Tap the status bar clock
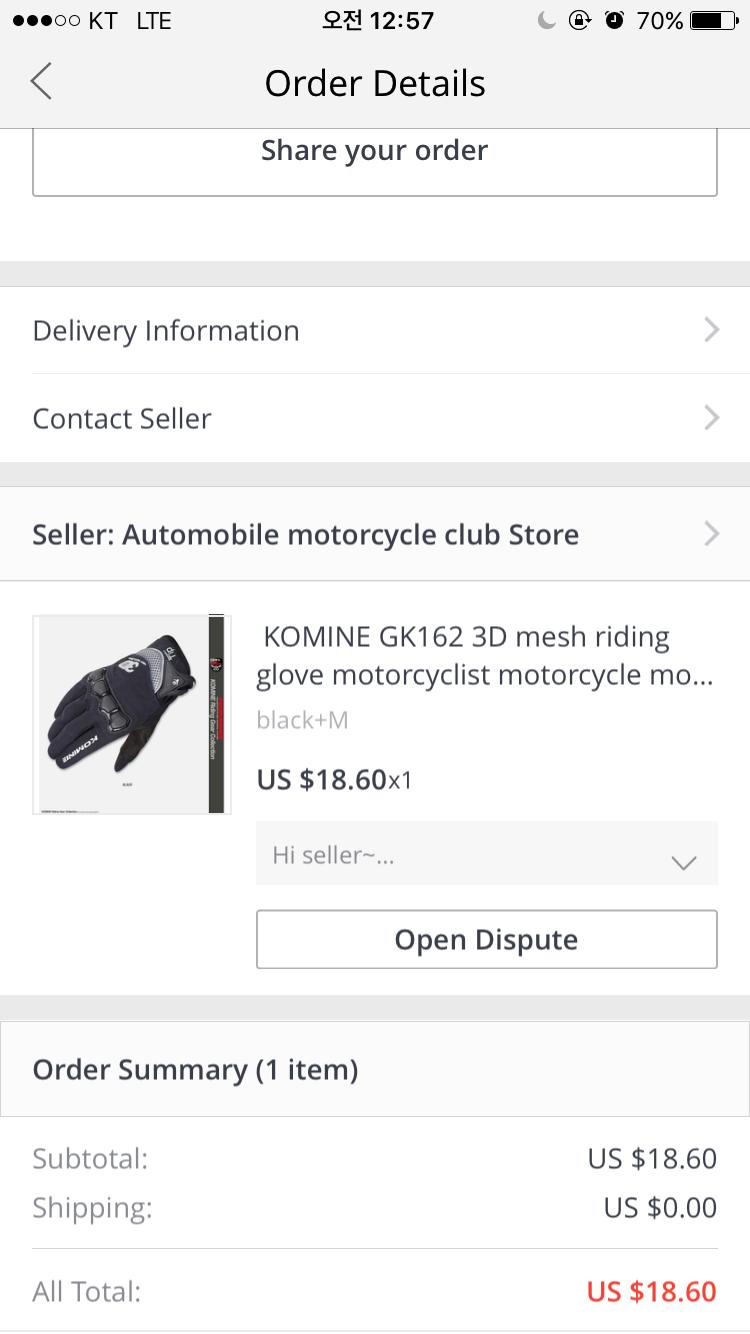This screenshot has width=750, height=1334. (x=377, y=20)
